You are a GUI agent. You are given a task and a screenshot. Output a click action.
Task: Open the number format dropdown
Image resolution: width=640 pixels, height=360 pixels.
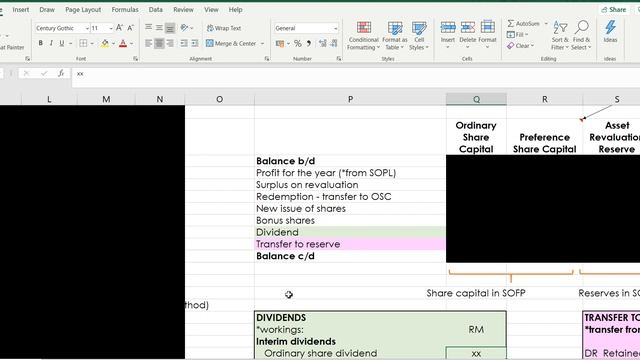[x=336, y=28]
